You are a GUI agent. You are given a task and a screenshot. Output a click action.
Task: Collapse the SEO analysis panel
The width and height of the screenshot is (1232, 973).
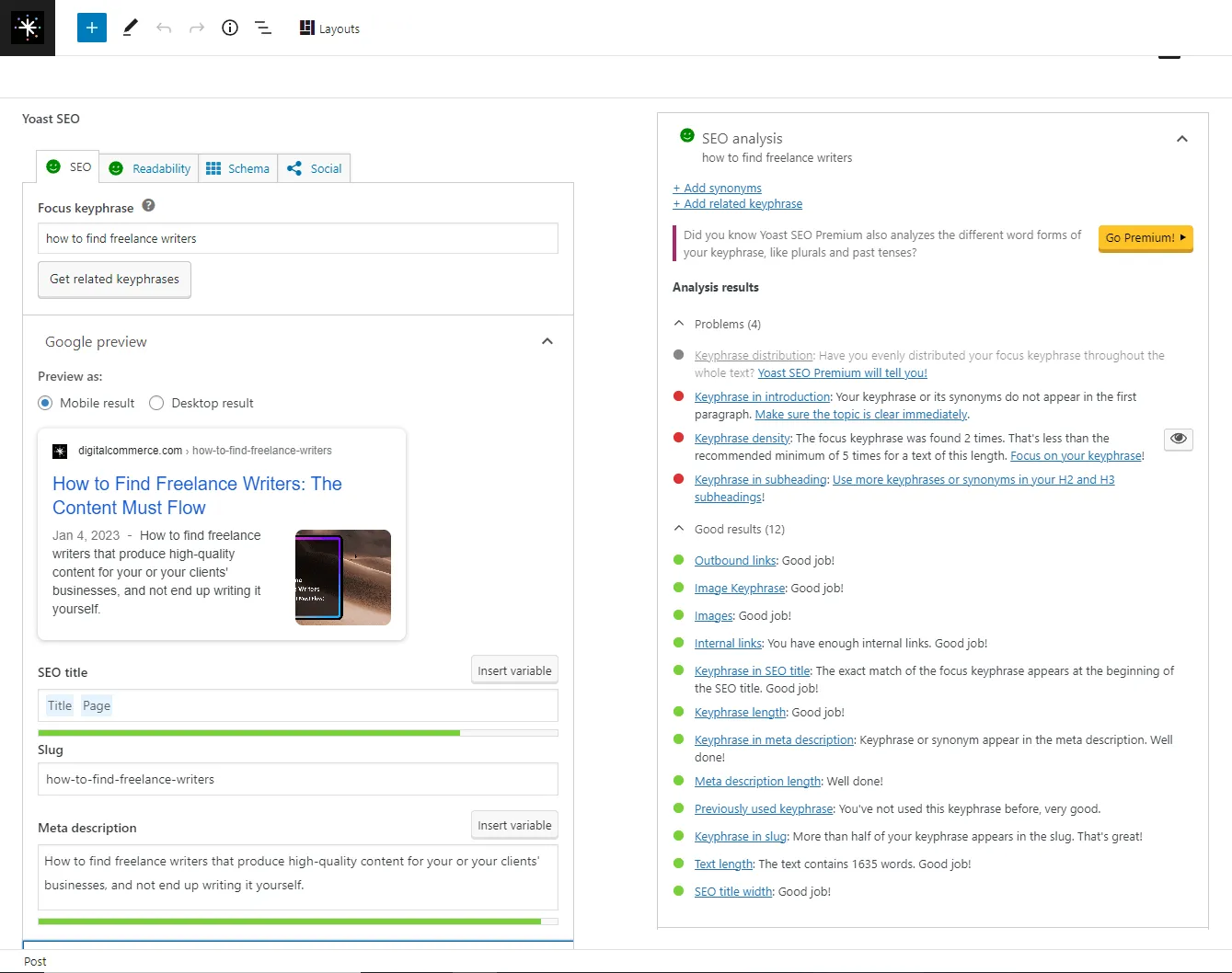(x=1182, y=139)
